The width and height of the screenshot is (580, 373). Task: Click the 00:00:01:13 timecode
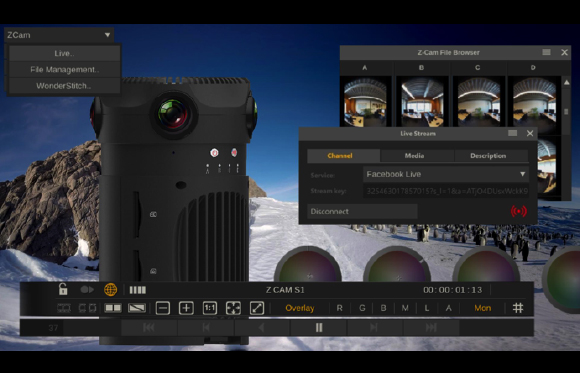click(x=452, y=290)
